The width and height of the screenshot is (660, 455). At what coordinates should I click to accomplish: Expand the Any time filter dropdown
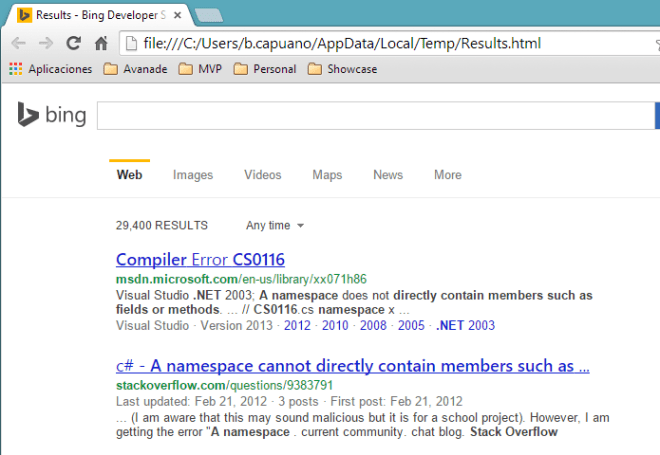tap(275, 225)
